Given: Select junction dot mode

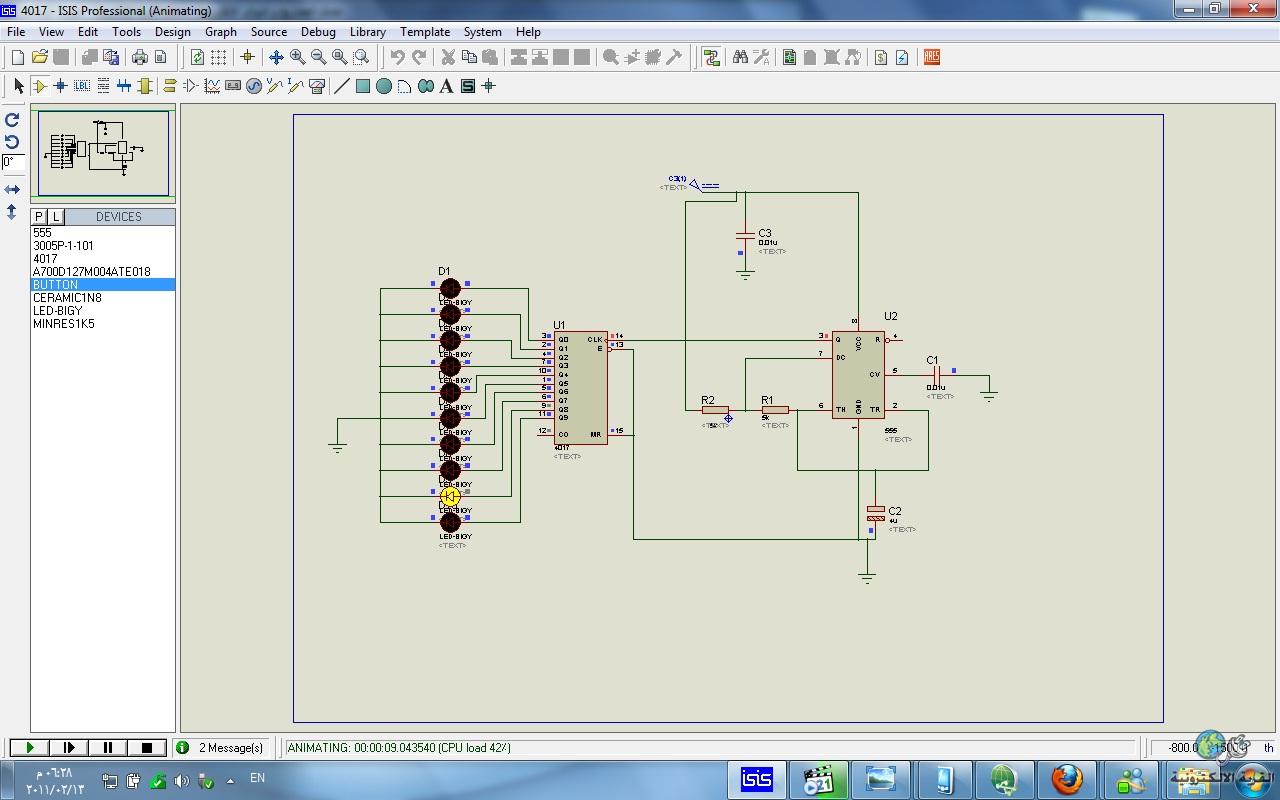Looking at the screenshot, I should (61, 87).
